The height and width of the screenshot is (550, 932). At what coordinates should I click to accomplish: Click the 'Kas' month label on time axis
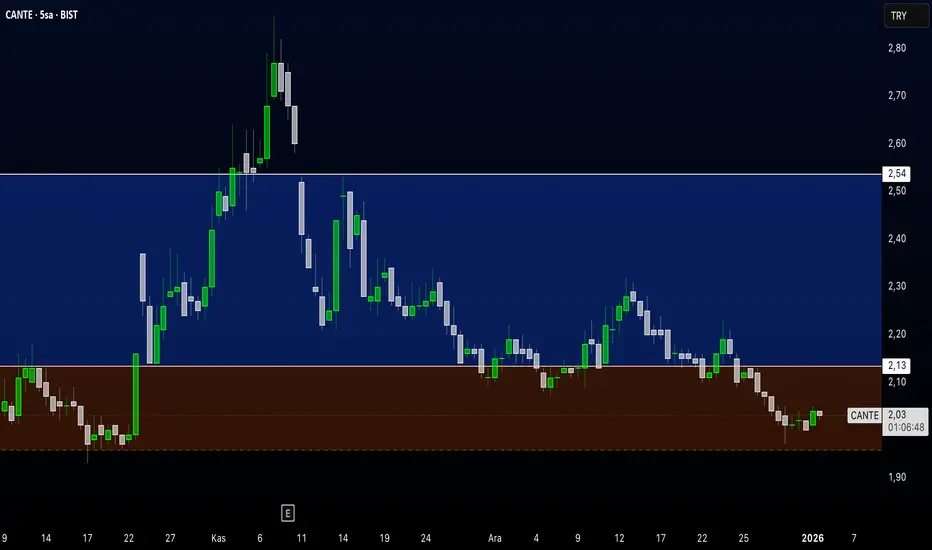tap(218, 538)
